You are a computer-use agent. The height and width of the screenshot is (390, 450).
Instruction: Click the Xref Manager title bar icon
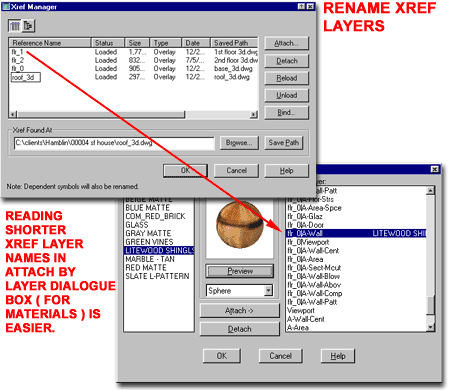point(6,6)
